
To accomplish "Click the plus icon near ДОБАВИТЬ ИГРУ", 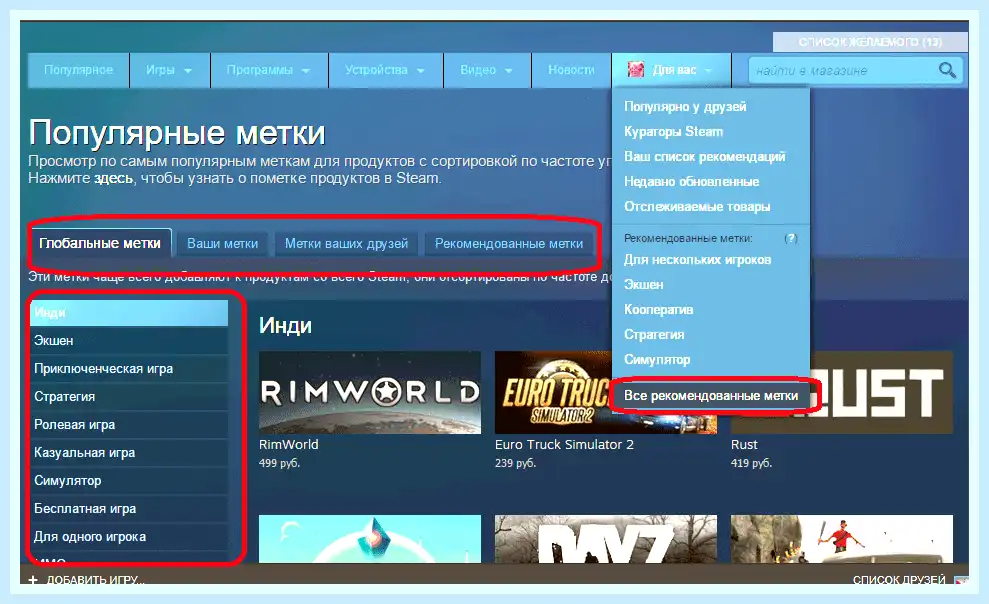I will coord(33,580).
